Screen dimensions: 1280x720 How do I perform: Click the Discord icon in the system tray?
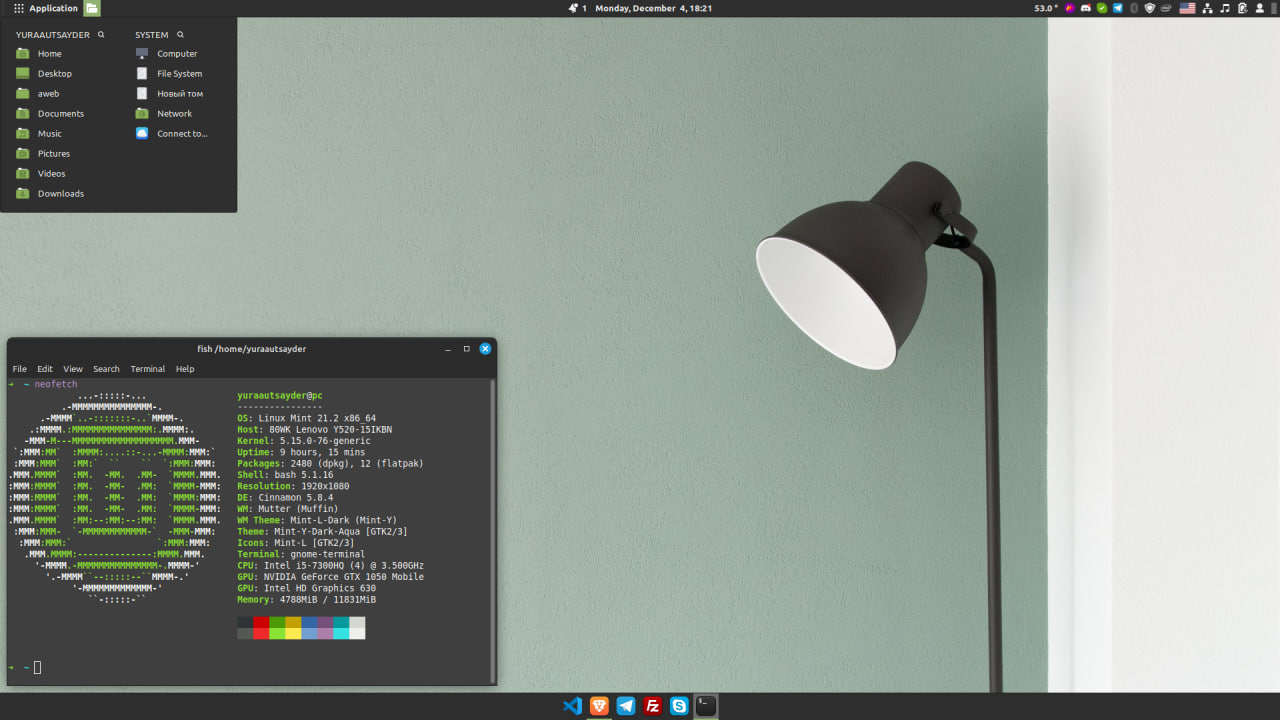[1086, 8]
